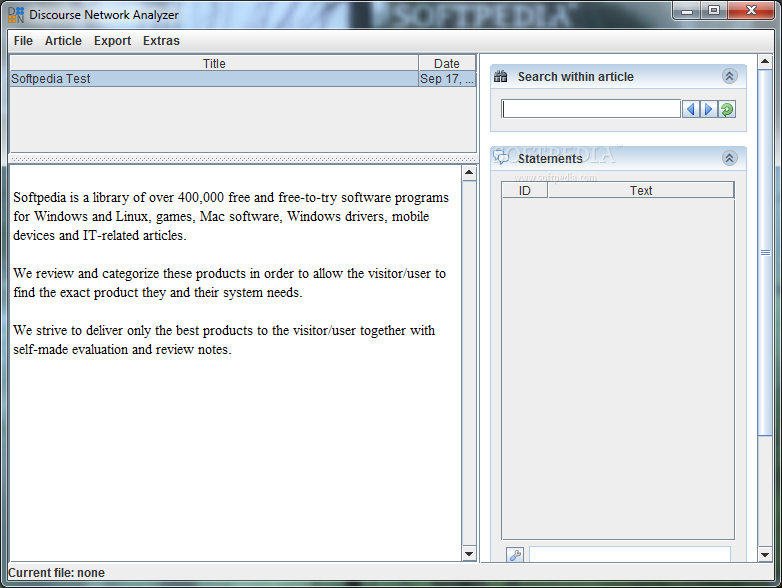This screenshot has width=782, height=588.
Task: Sort articles by Date column header
Action: tap(447, 63)
